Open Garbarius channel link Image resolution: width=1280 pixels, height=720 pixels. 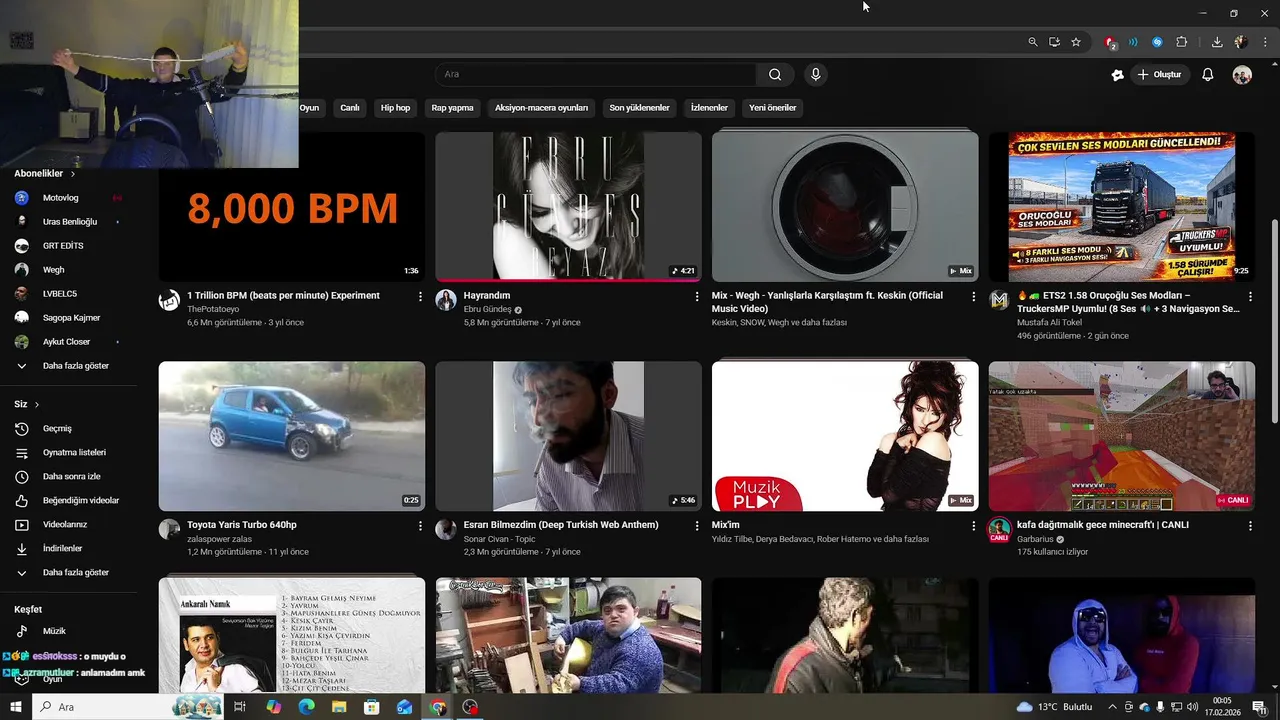point(1035,539)
